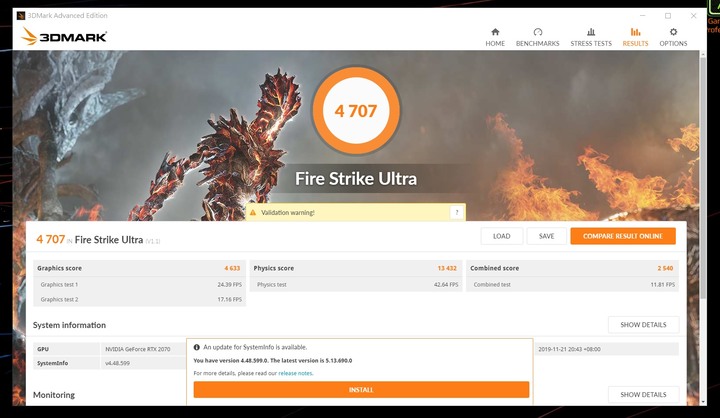Click the 3DMark logo
Image resolution: width=720 pixels, height=418 pixels.
(64, 36)
